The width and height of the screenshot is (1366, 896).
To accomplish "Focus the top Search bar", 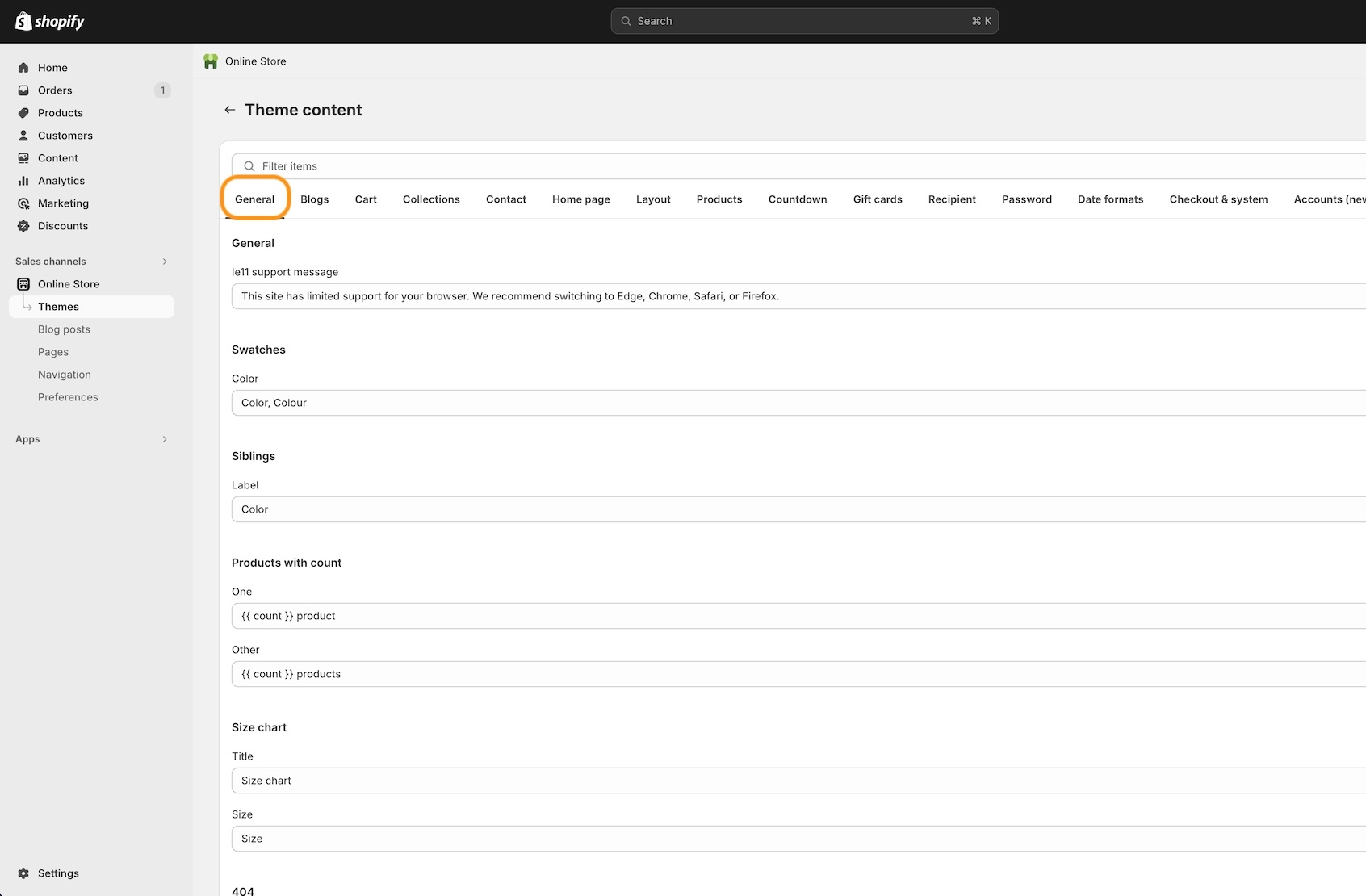I will [804, 21].
